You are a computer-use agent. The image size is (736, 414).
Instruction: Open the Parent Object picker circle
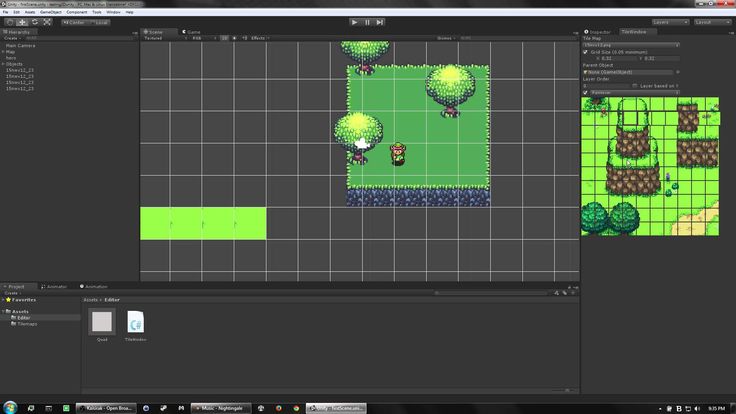point(677,72)
